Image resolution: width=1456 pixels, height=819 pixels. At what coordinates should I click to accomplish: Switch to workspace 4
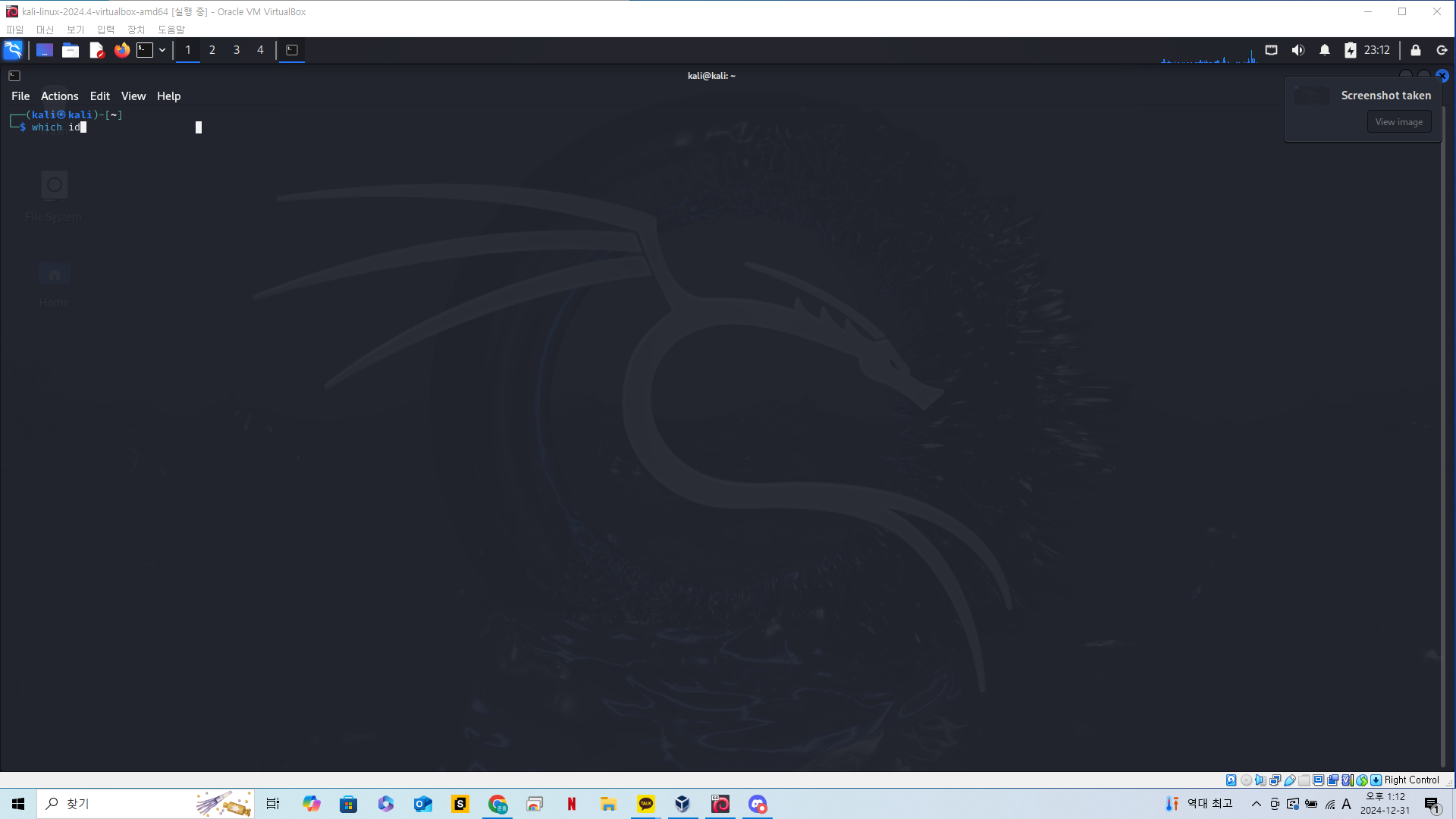[260, 50]
